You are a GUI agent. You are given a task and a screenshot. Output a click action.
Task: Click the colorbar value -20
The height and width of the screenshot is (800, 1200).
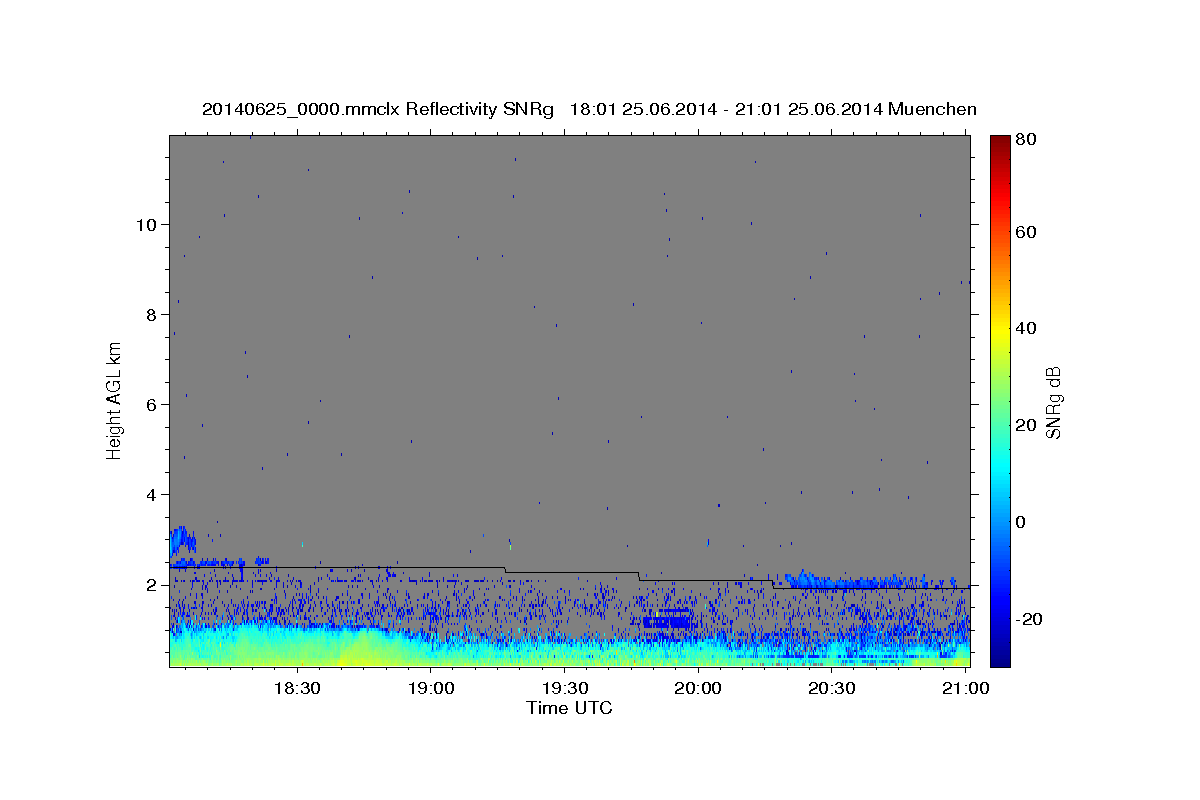(1029, 619)
